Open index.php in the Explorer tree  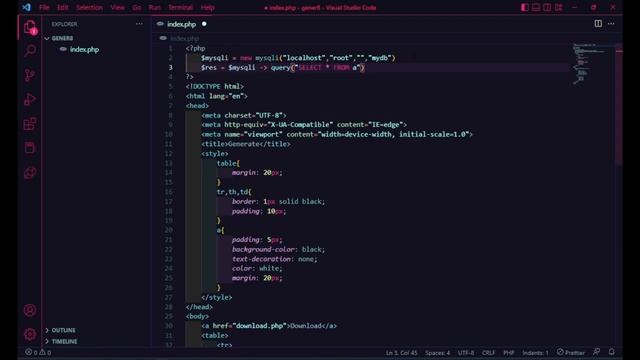point(84,49)
